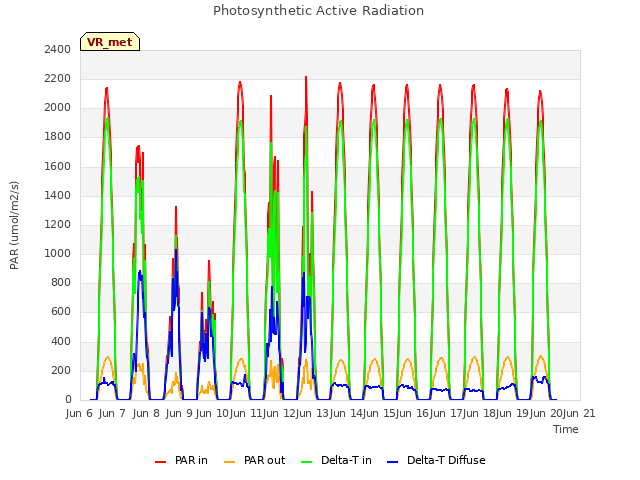The width and height of the screenshot is (640, 480).
Task: Click the Jun 7 x-axis tick label
Action: [112, 413]
